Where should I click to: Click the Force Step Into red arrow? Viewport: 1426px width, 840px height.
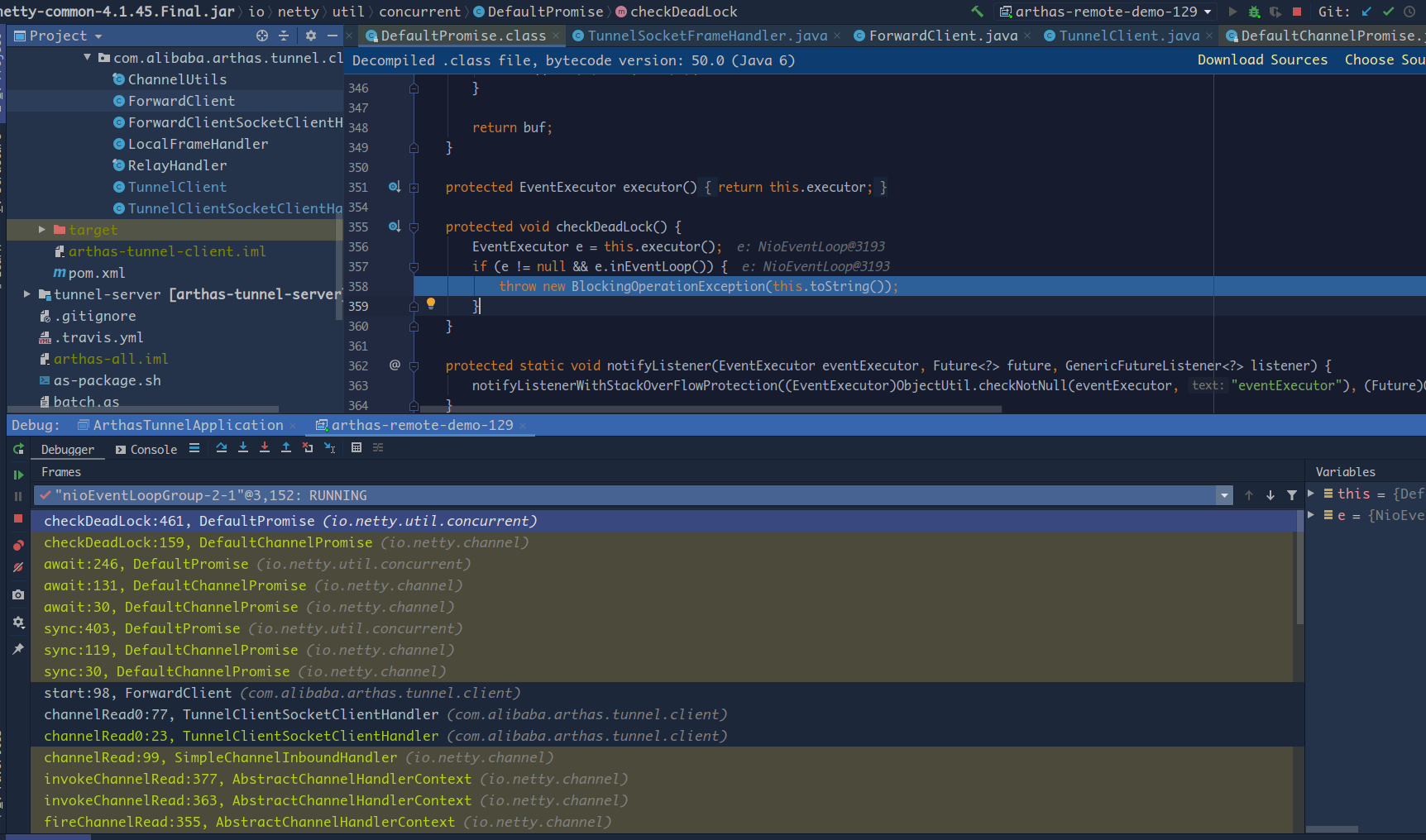[x=265, y=447]
